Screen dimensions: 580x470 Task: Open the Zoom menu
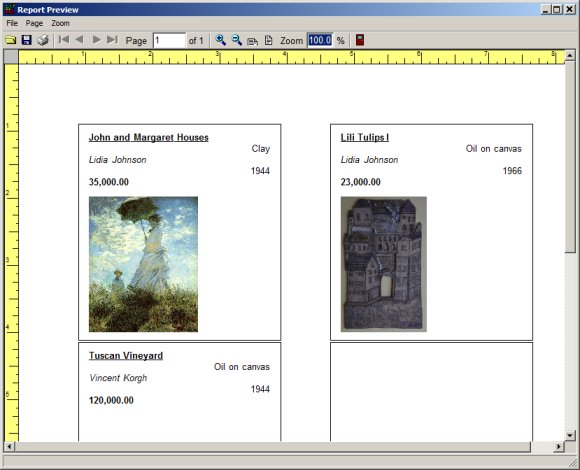pos(60,23)
